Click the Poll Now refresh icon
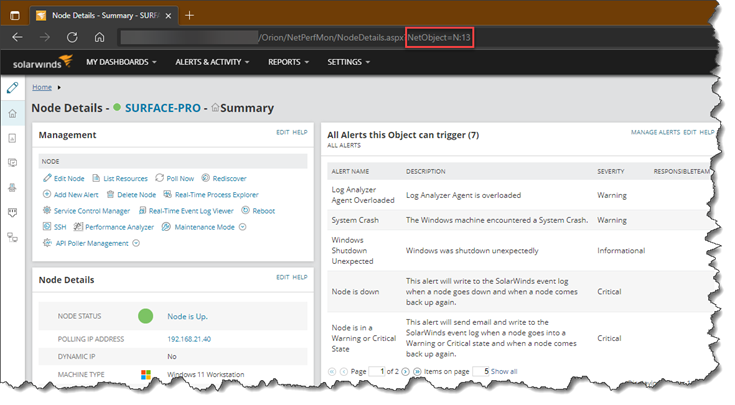This screenshot has width=735, height=405. (x=159, y=178)
